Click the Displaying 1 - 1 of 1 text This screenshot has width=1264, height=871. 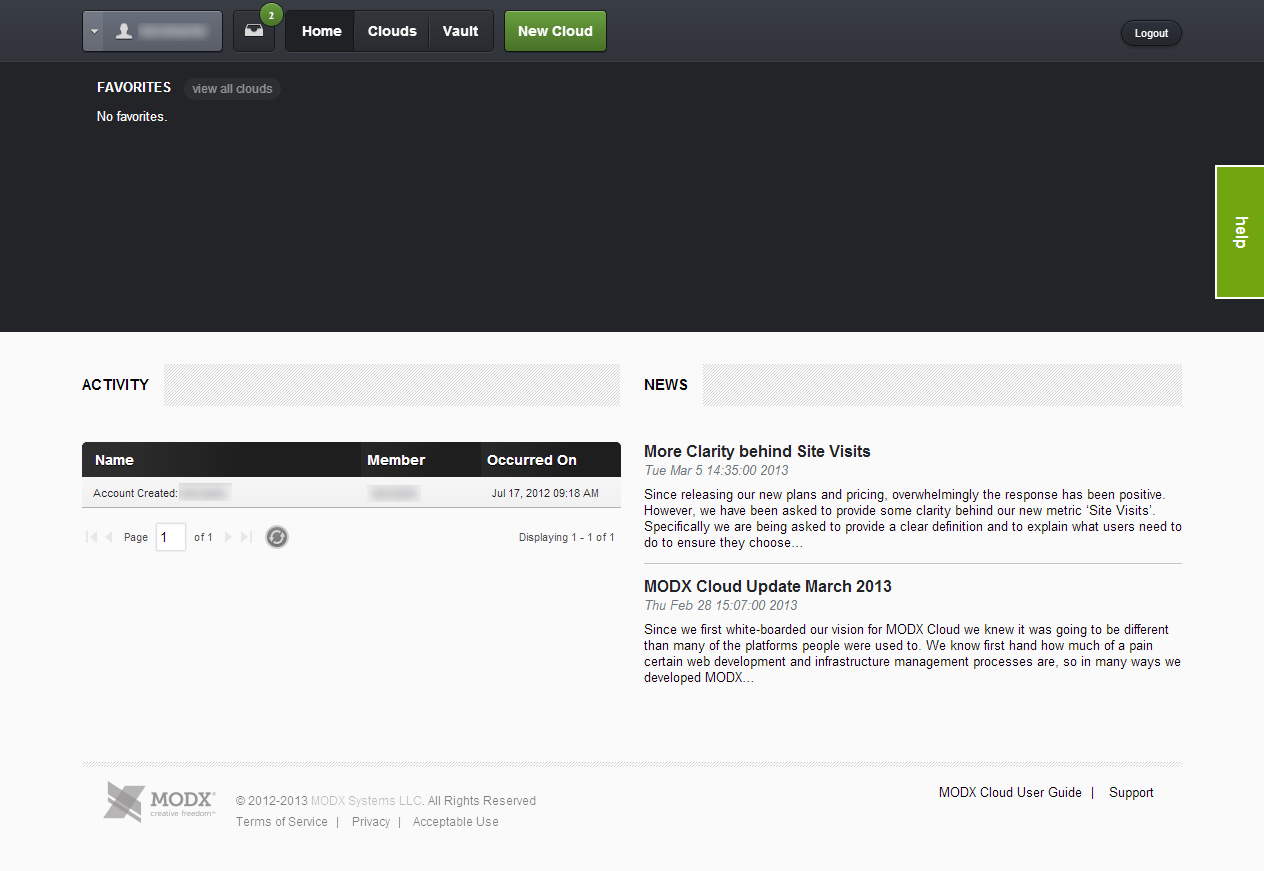(567, 537)
